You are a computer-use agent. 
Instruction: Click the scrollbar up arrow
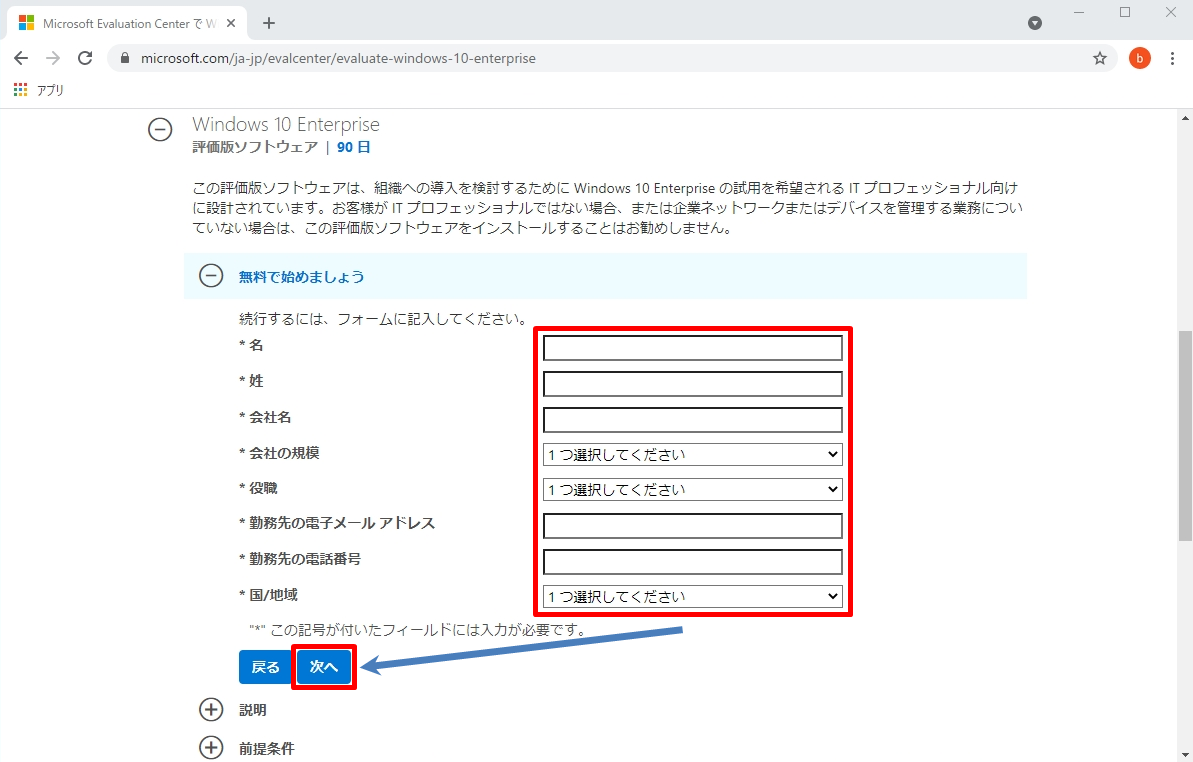pyautogui.click(x=1185, y=118)
